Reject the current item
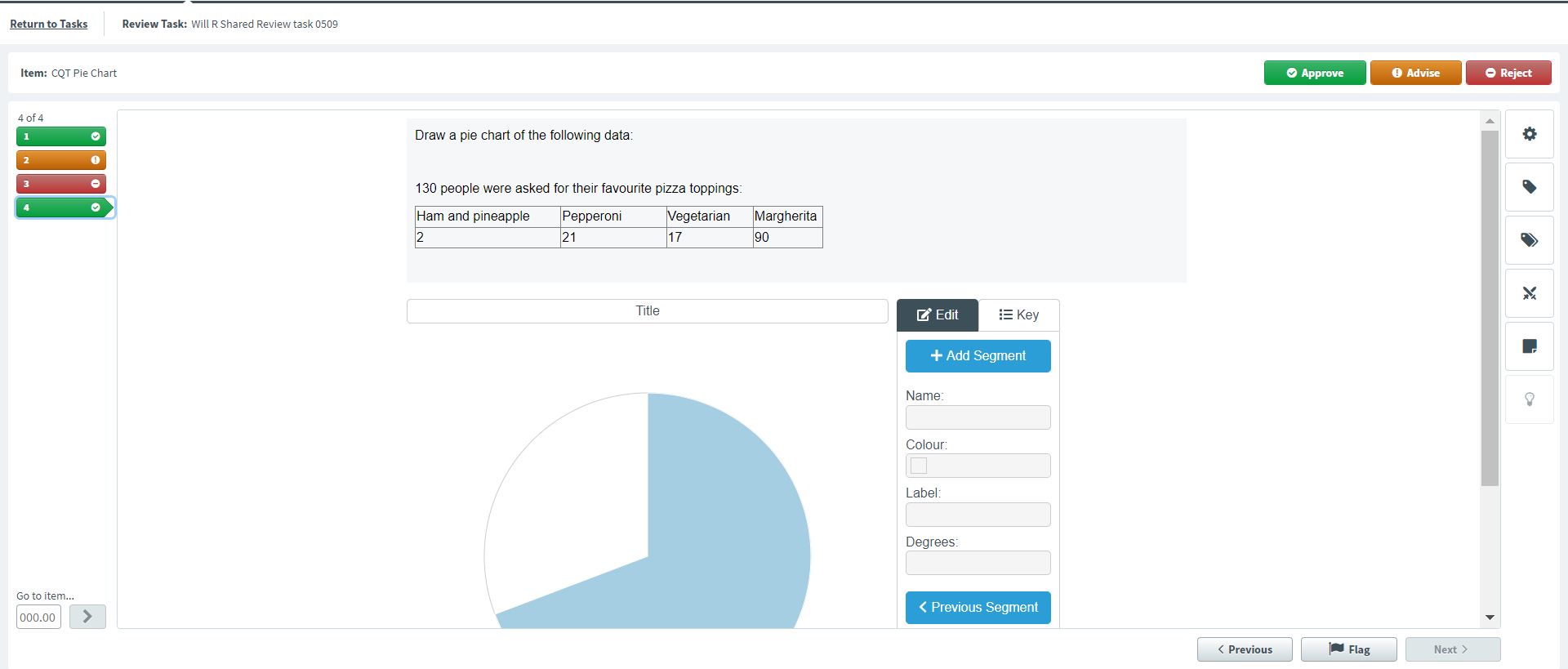Image resolution: width=1568 pixels, height=669 pixels. [1508, 73]
